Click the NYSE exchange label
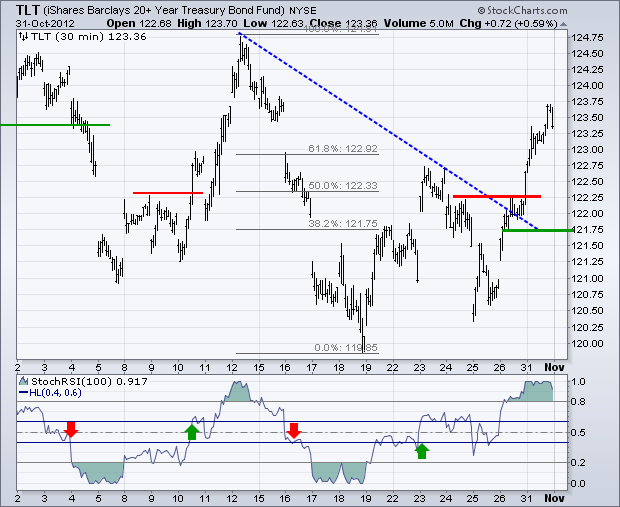620x507 pixels. 302,10
